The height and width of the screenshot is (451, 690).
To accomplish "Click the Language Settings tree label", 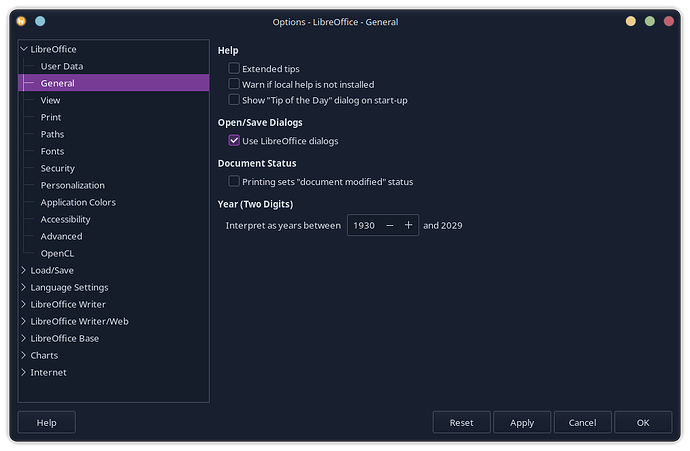I will [69, 287].
